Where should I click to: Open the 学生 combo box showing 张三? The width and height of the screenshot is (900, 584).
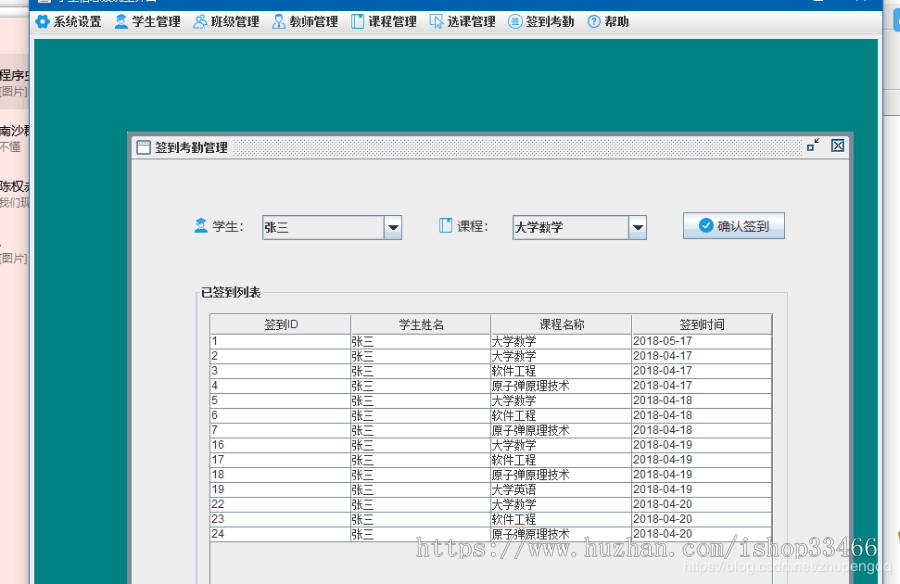point(394,227)
